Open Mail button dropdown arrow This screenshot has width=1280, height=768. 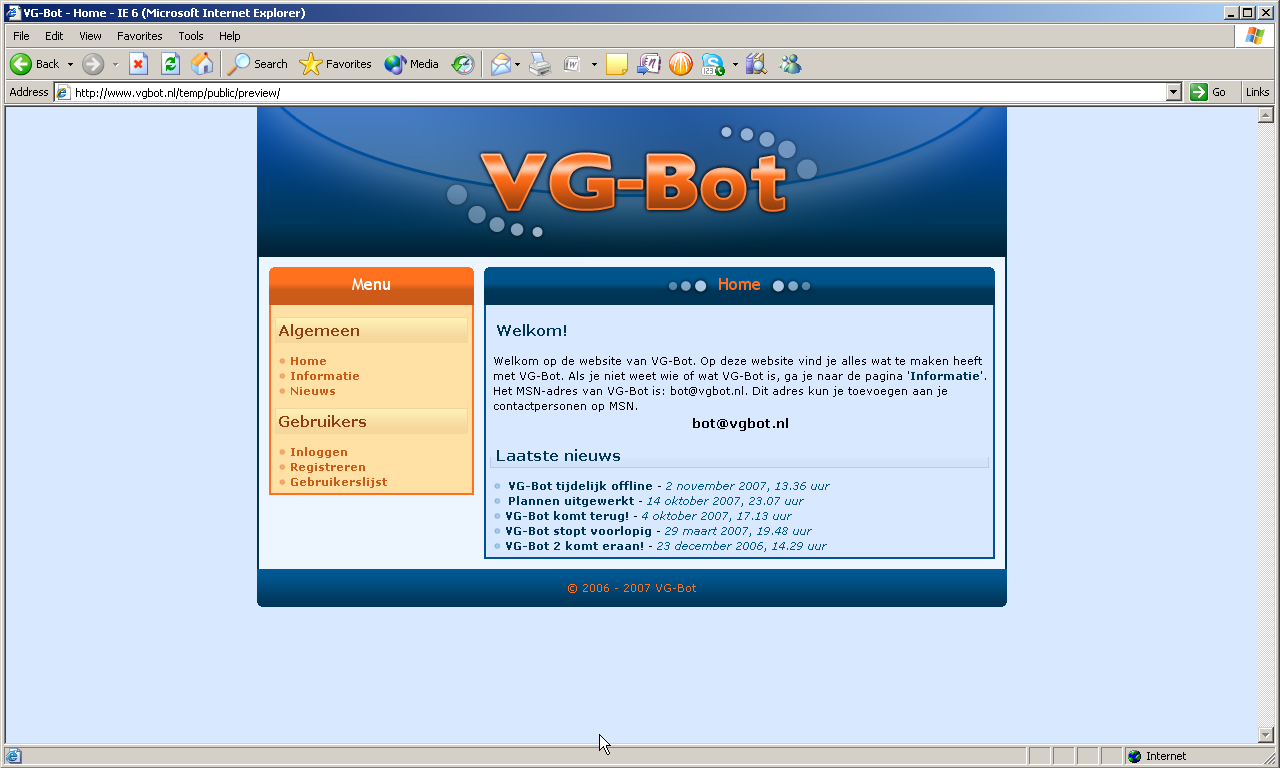tap(517, 64)
